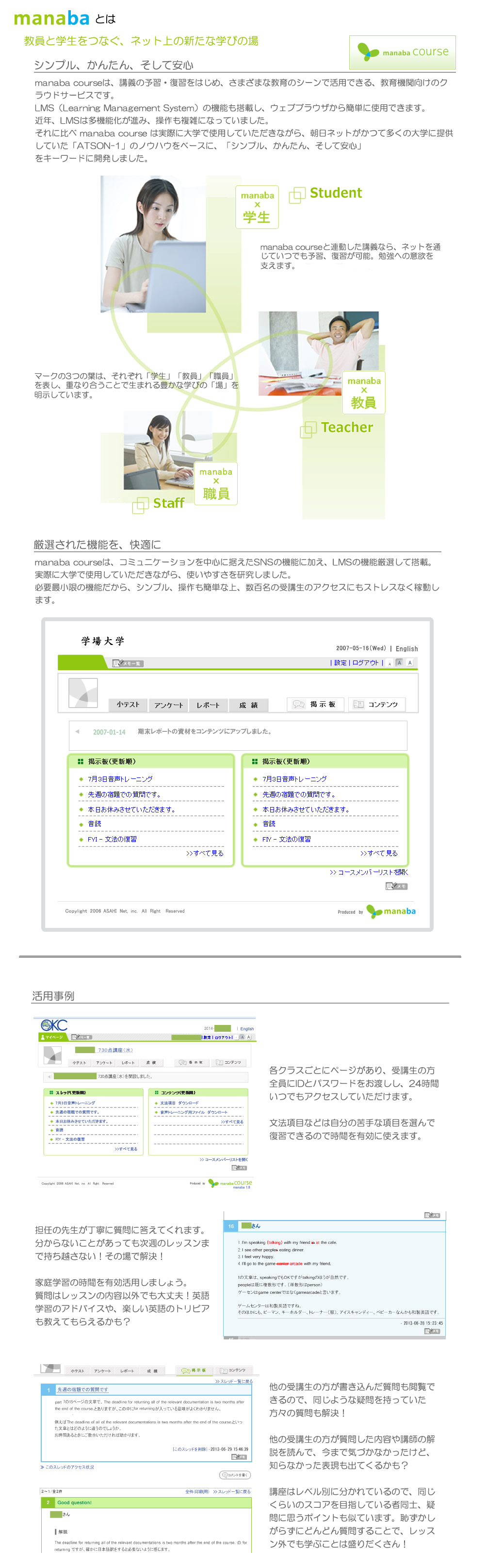Screen dimensions: 487x1568
Task: Click the 730点講座(水) course title link
Action: [115, 1050]
